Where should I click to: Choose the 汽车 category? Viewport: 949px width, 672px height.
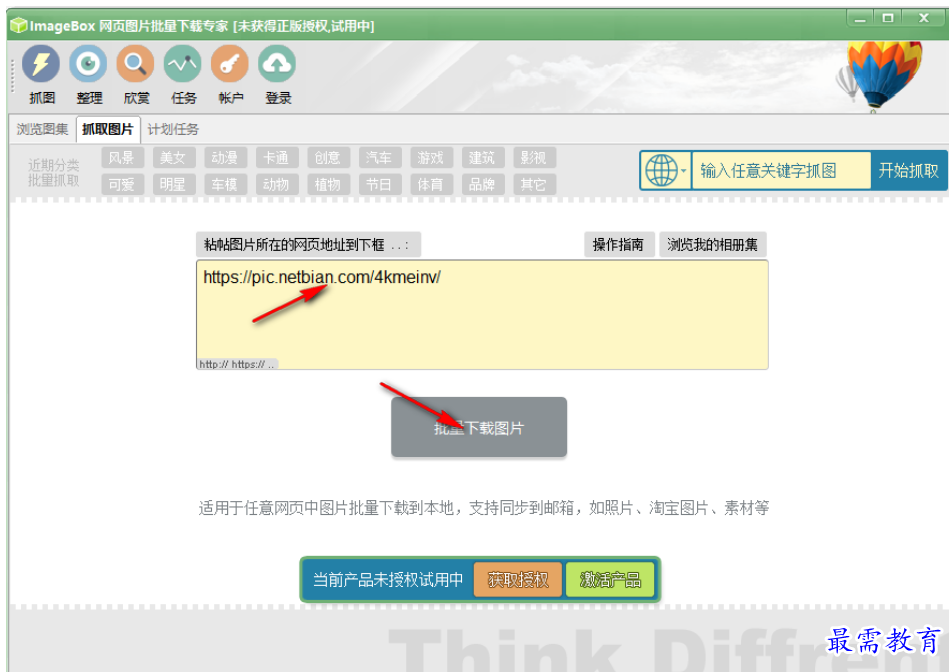[x=379, y=157]
